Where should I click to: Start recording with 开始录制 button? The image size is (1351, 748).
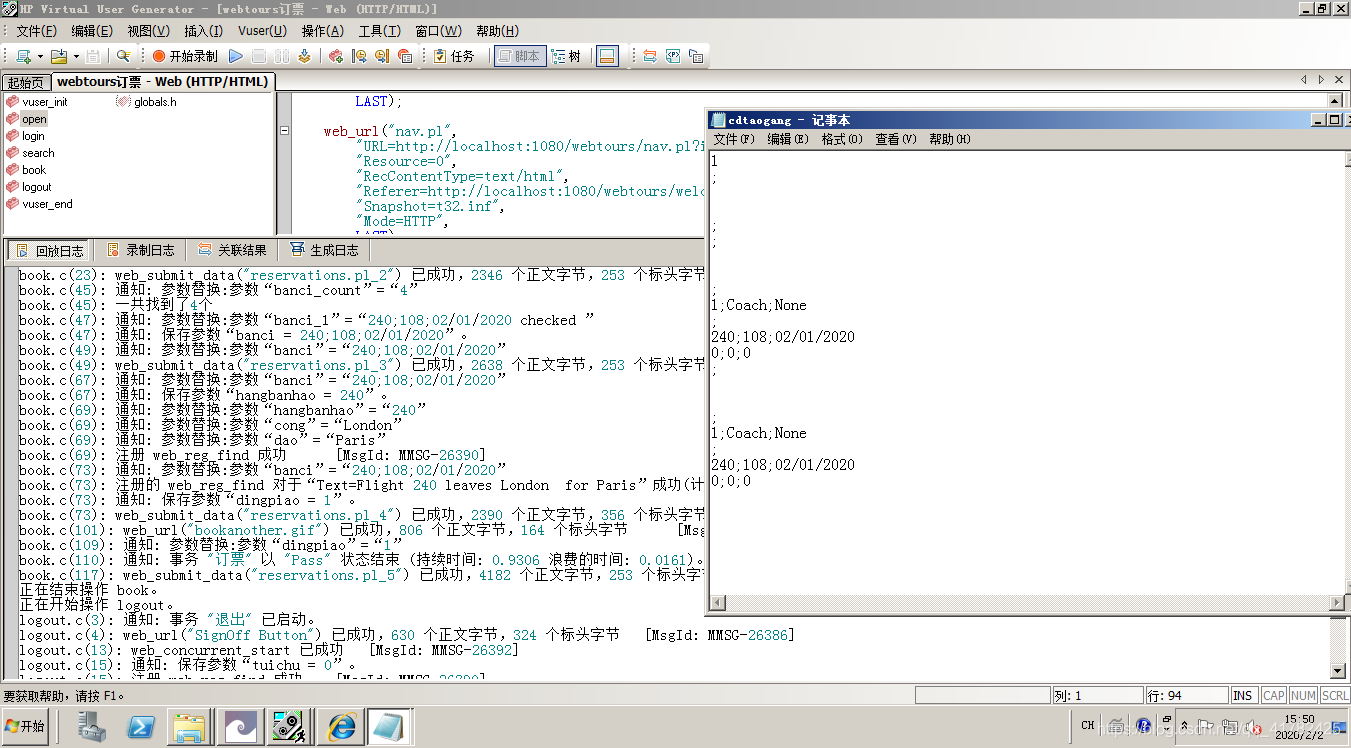[x=185, y=56]
